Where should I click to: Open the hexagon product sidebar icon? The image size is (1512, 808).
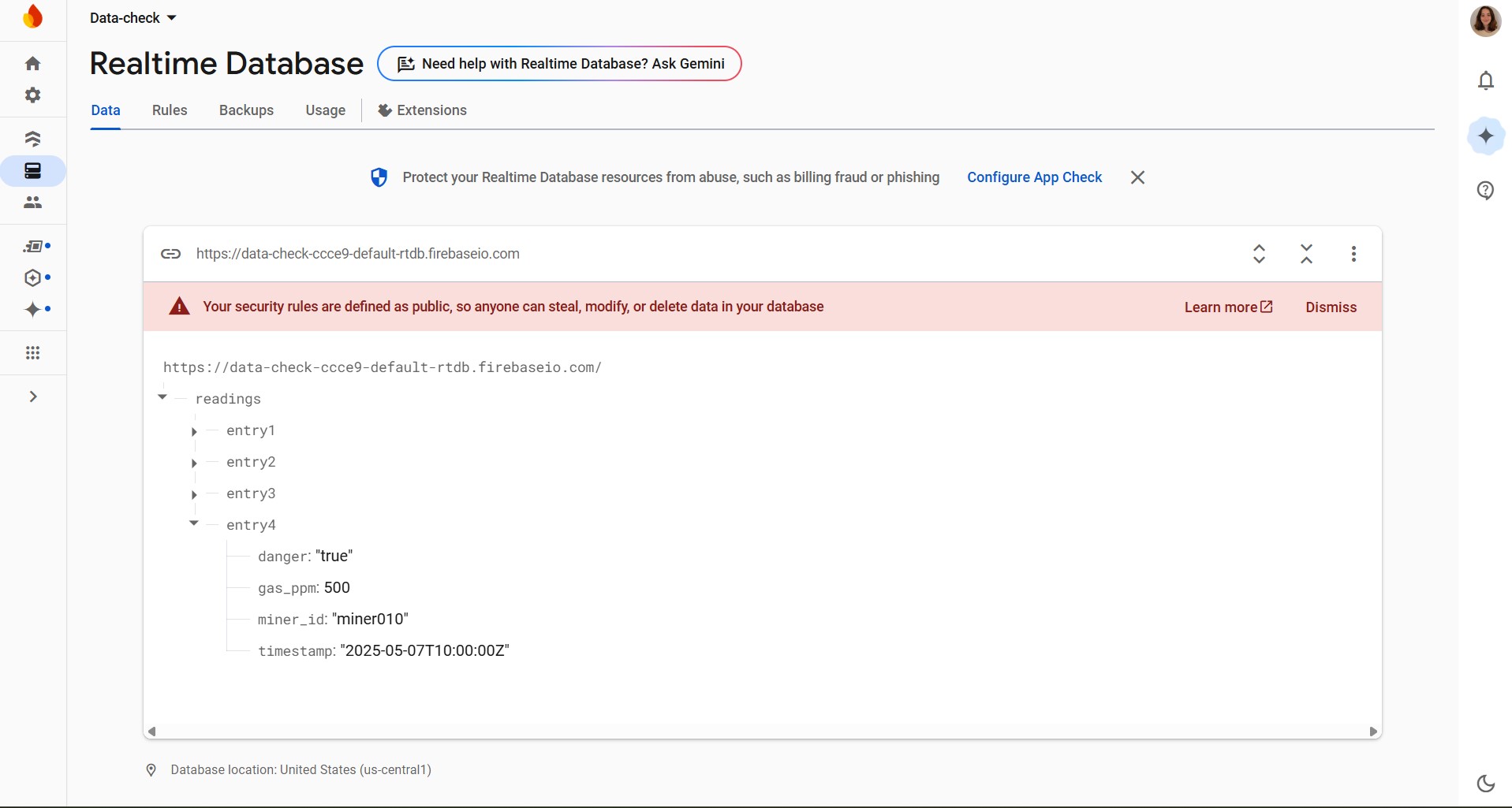click(33, 277)
